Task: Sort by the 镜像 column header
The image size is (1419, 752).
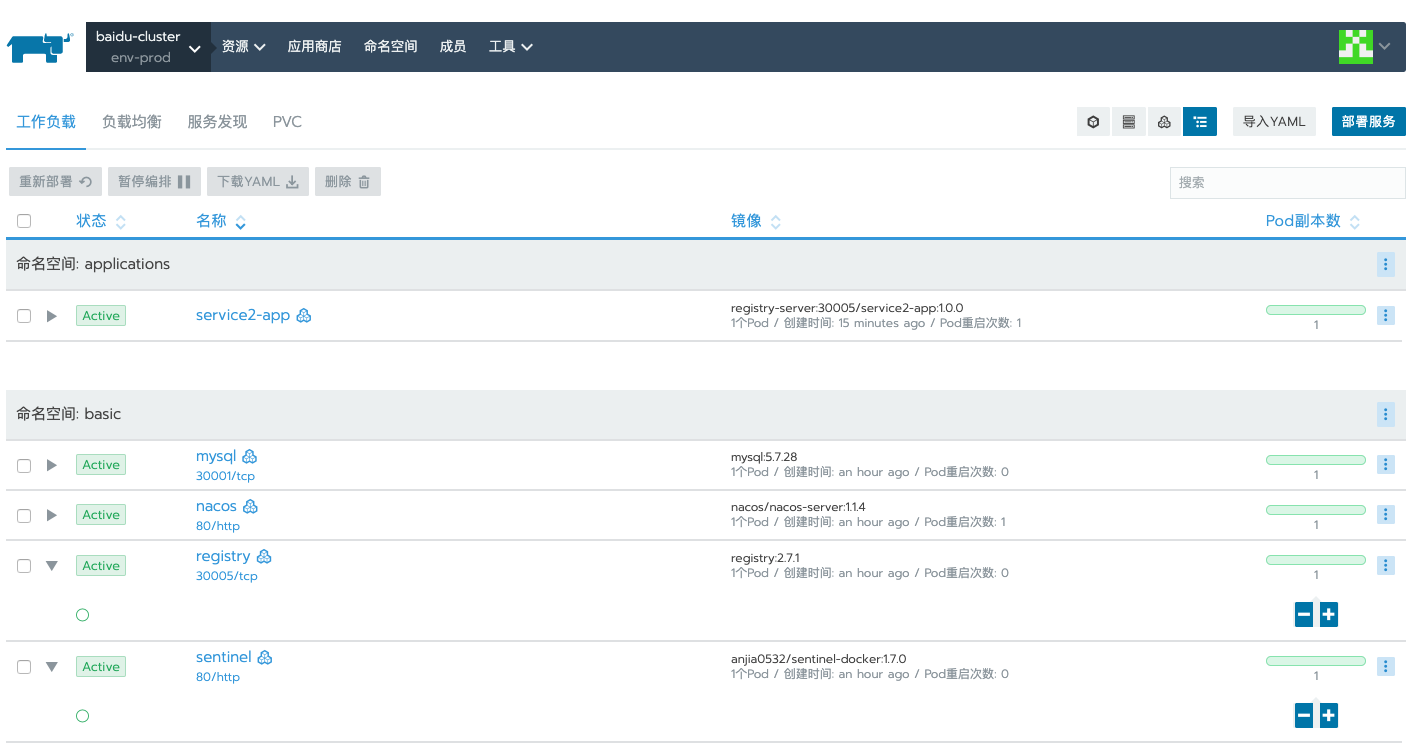Action: tap(756, 221)
